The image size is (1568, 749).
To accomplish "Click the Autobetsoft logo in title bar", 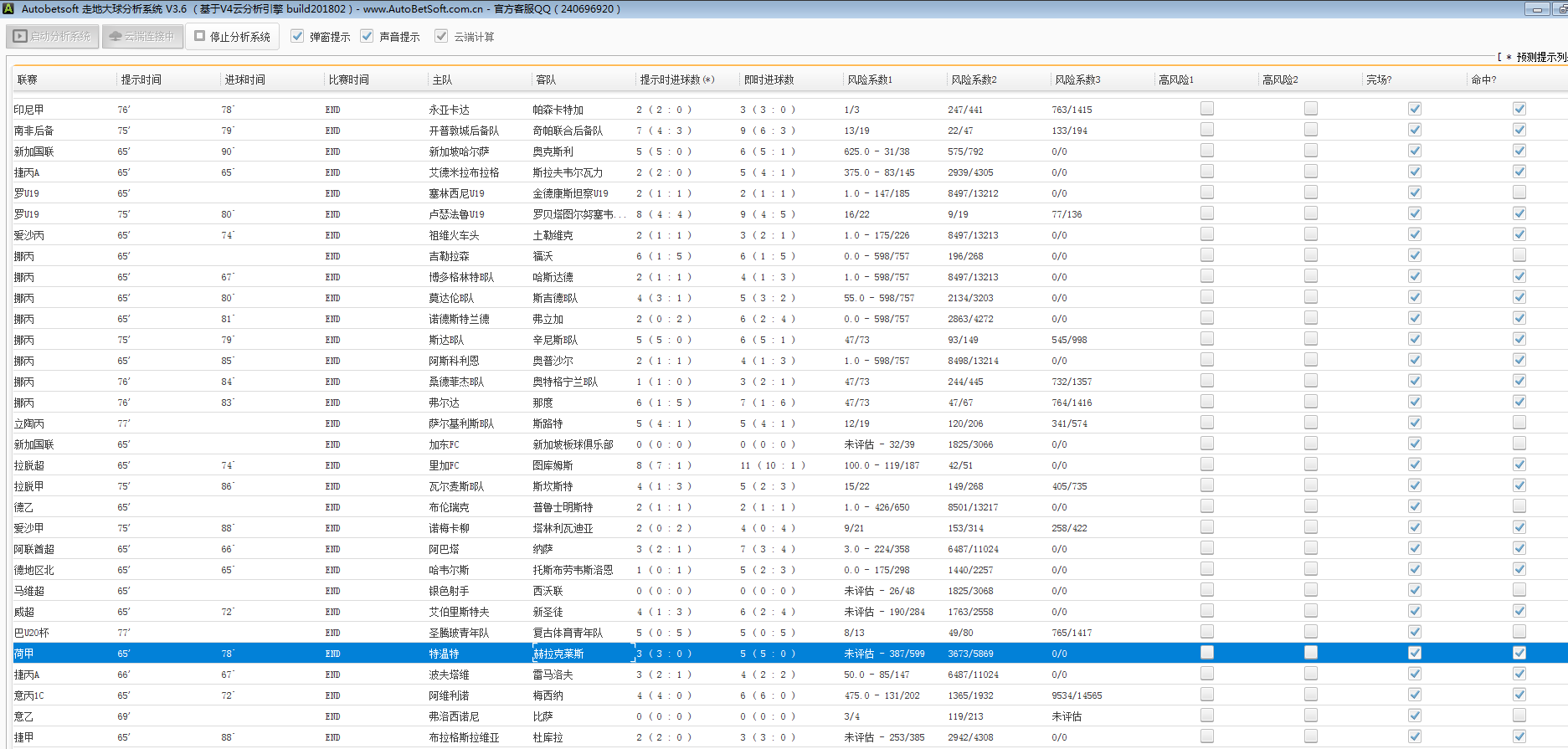I will [8, 9].
